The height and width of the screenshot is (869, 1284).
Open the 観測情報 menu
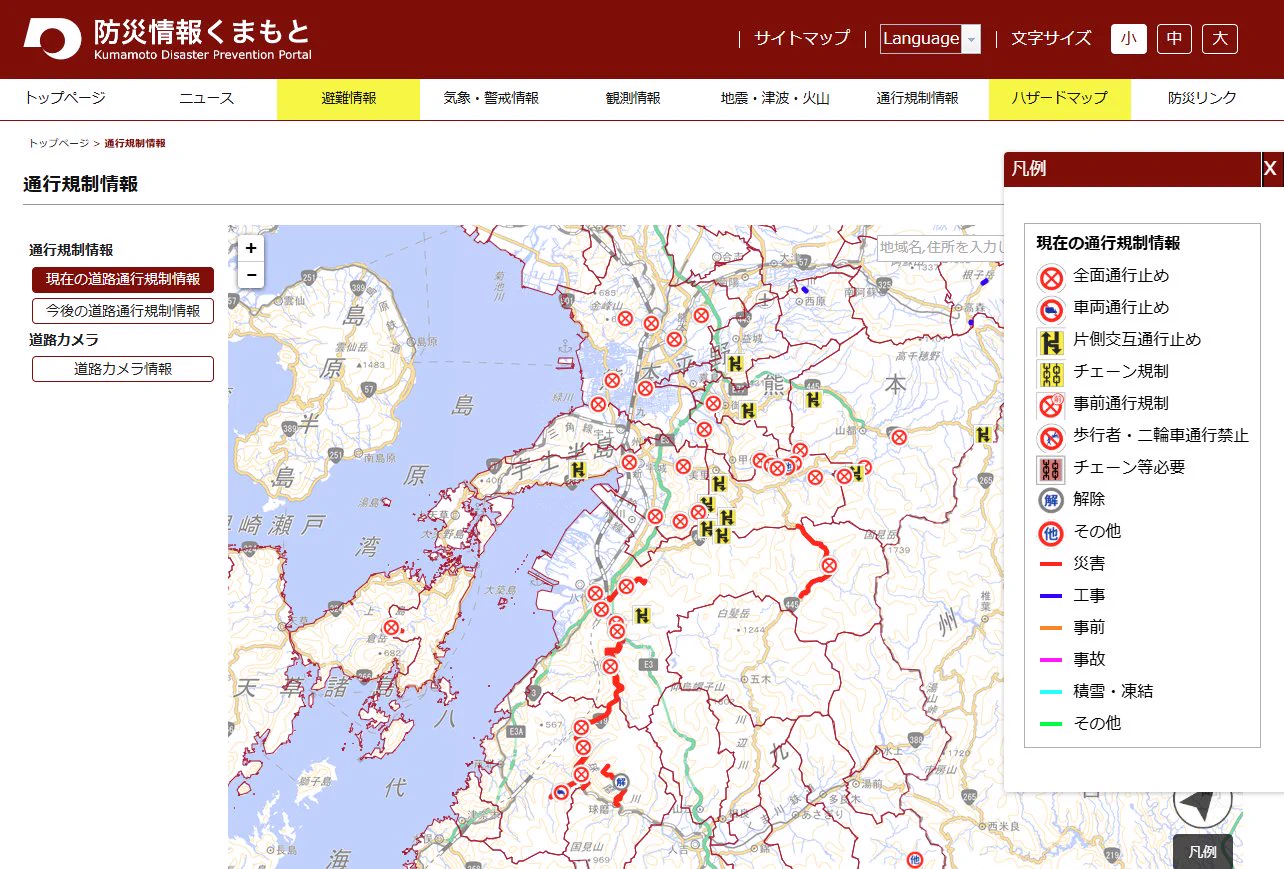coord(633,98)
